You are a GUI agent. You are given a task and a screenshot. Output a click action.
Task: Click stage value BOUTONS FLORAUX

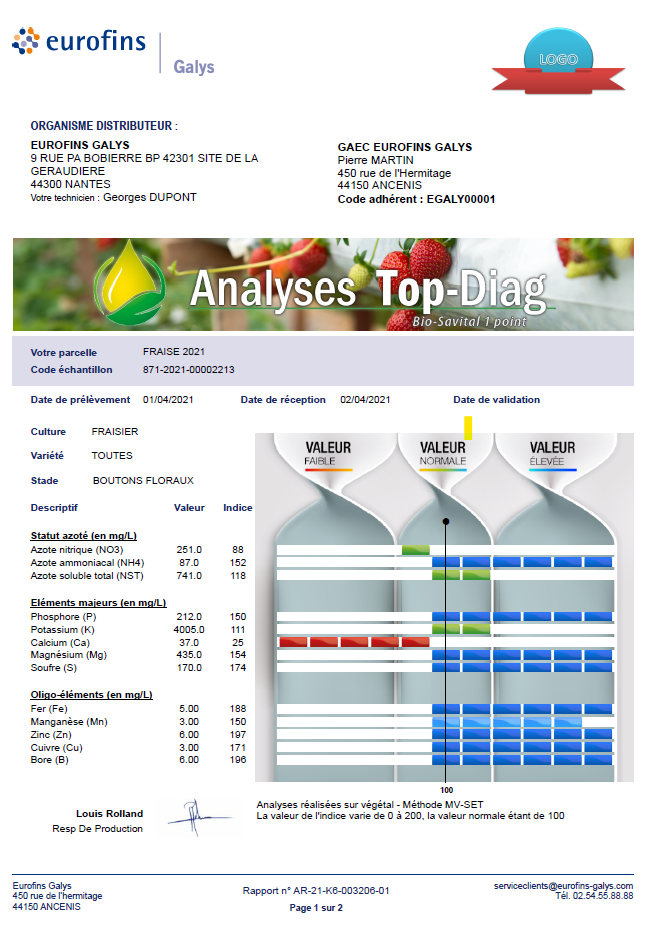143,480
